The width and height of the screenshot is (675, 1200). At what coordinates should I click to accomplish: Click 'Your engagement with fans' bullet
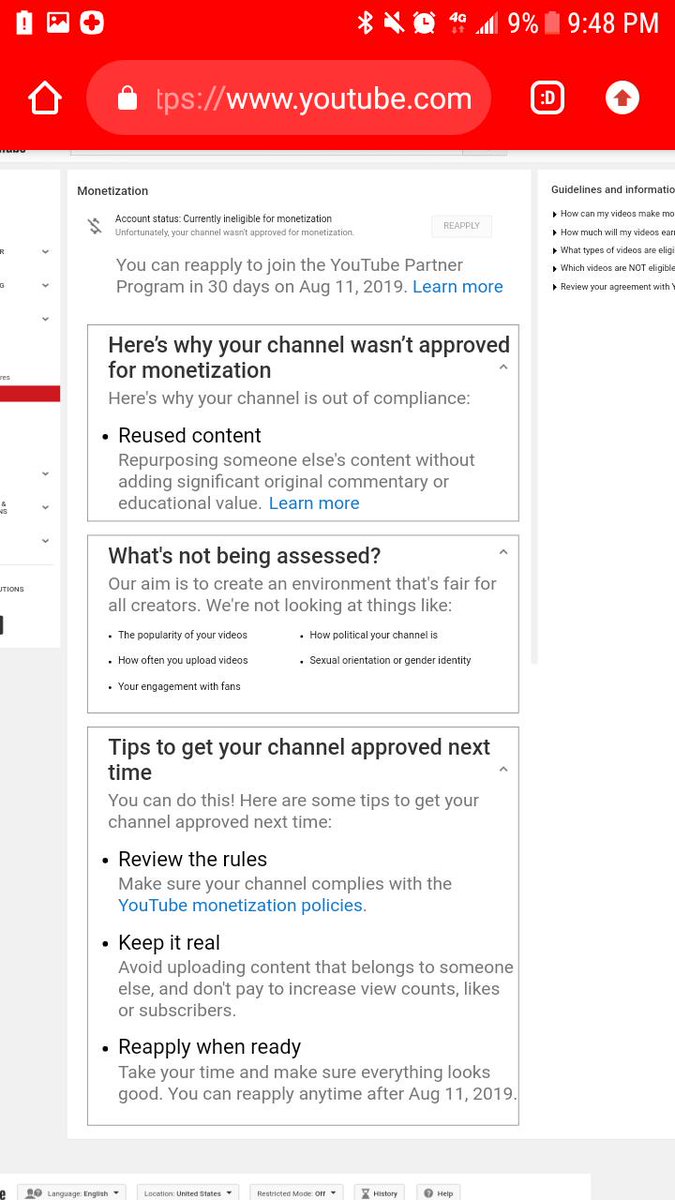click(179, 687)
